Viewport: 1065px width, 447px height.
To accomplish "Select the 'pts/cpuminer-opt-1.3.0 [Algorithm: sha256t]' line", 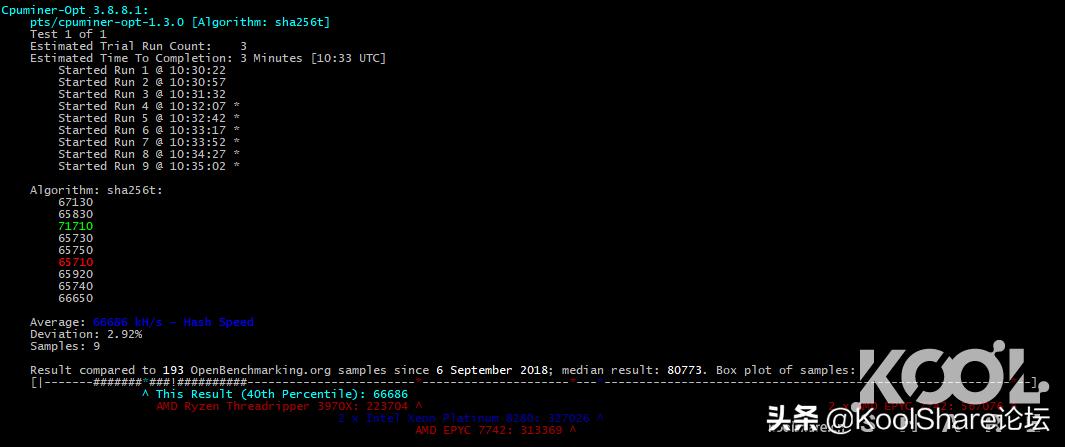I will point(180,22).
